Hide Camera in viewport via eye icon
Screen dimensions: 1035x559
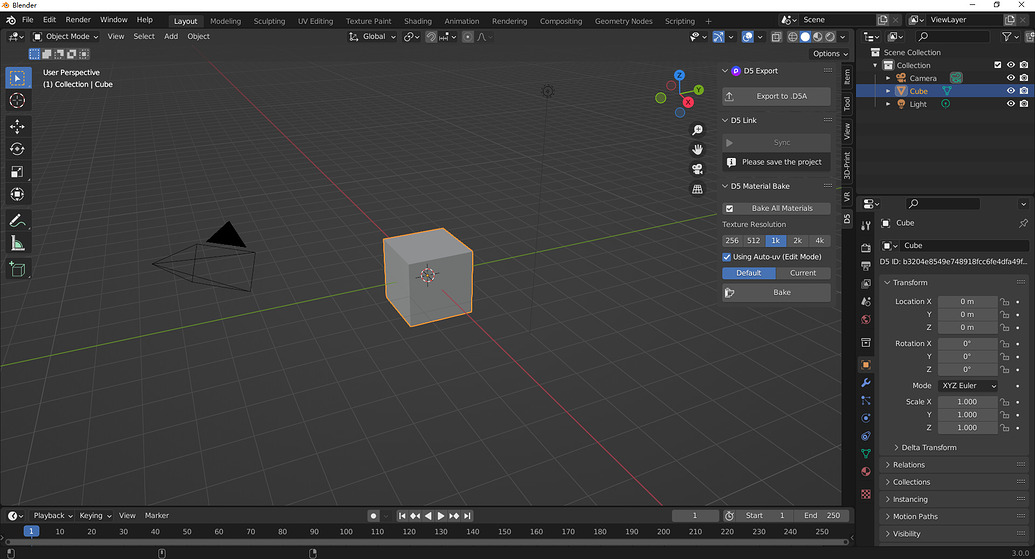[1011, 78]
